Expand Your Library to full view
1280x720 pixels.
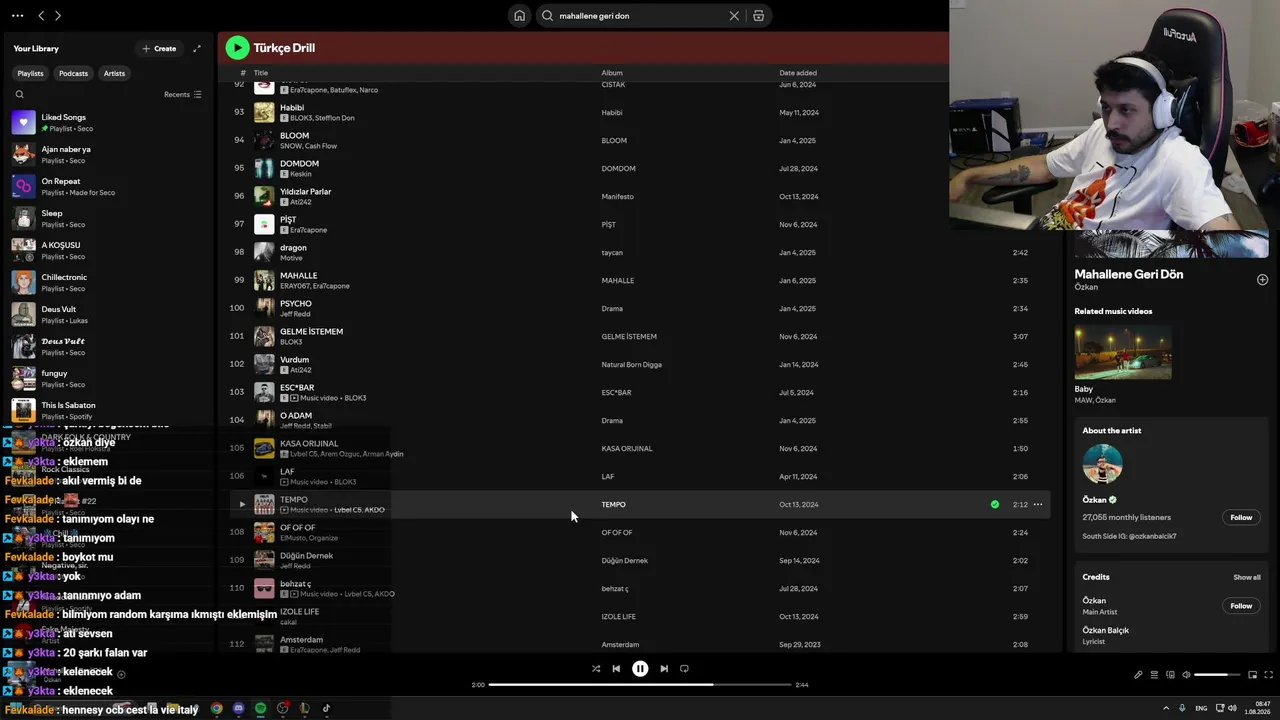pos(197,48)
